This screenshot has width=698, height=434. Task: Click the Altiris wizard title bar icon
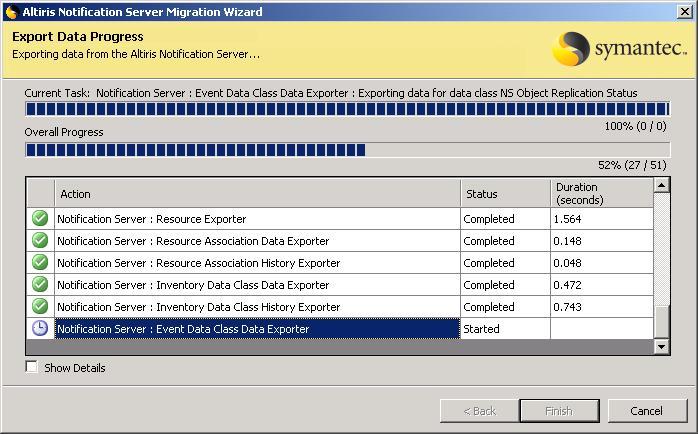point(11,12)
